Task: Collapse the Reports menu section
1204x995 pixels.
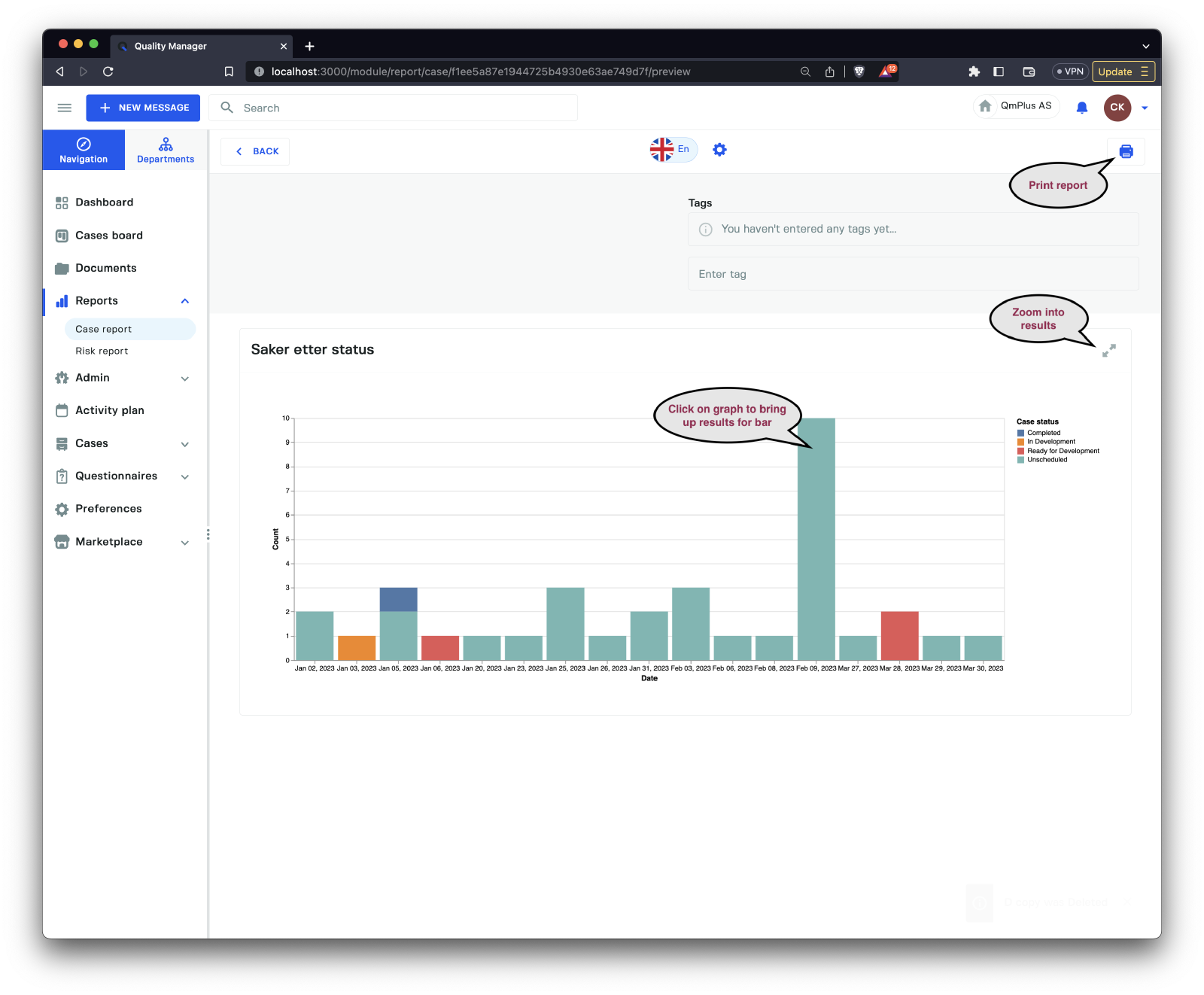Action: pyautogui.click(x=185, y=301)
